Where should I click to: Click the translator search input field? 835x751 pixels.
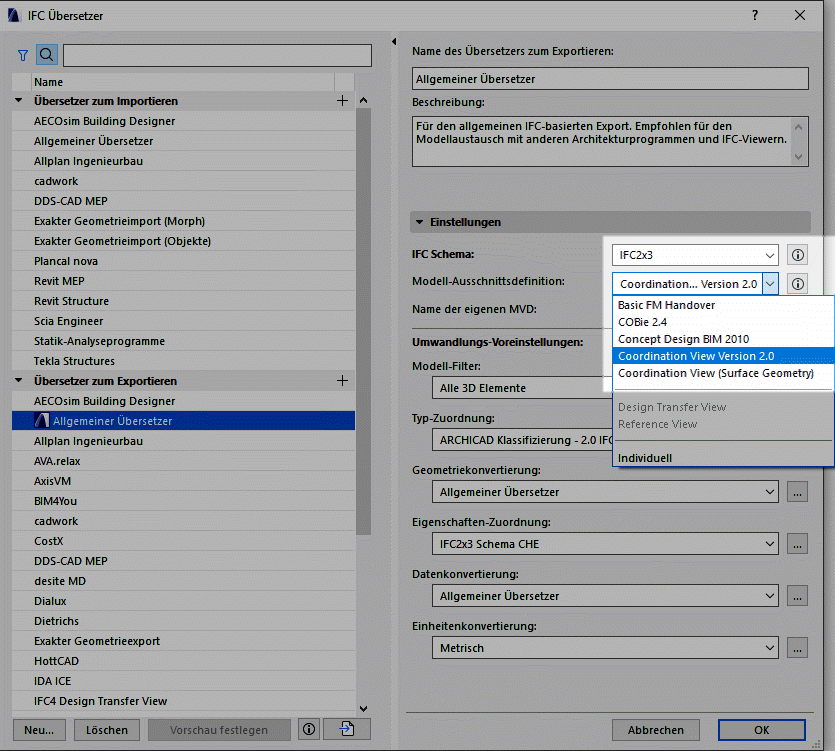pyautogui.click(x=217, y=55)
